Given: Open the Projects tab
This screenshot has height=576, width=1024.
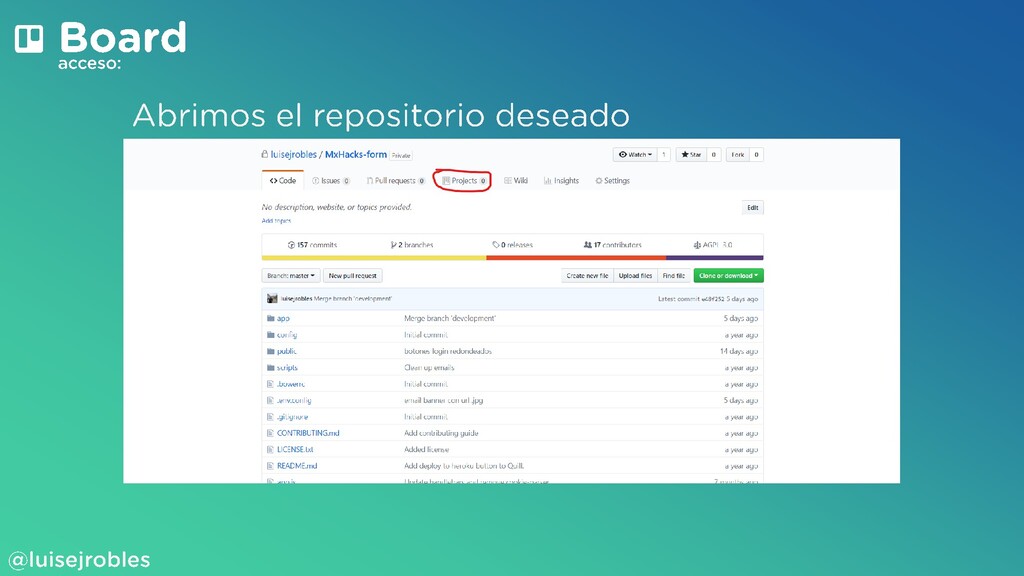Looking at the screenshot, I should click(x=464, y=181).
